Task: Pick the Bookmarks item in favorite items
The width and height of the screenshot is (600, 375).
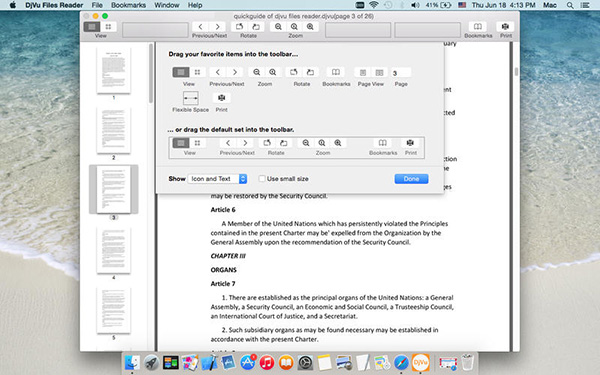Action: 336,72
